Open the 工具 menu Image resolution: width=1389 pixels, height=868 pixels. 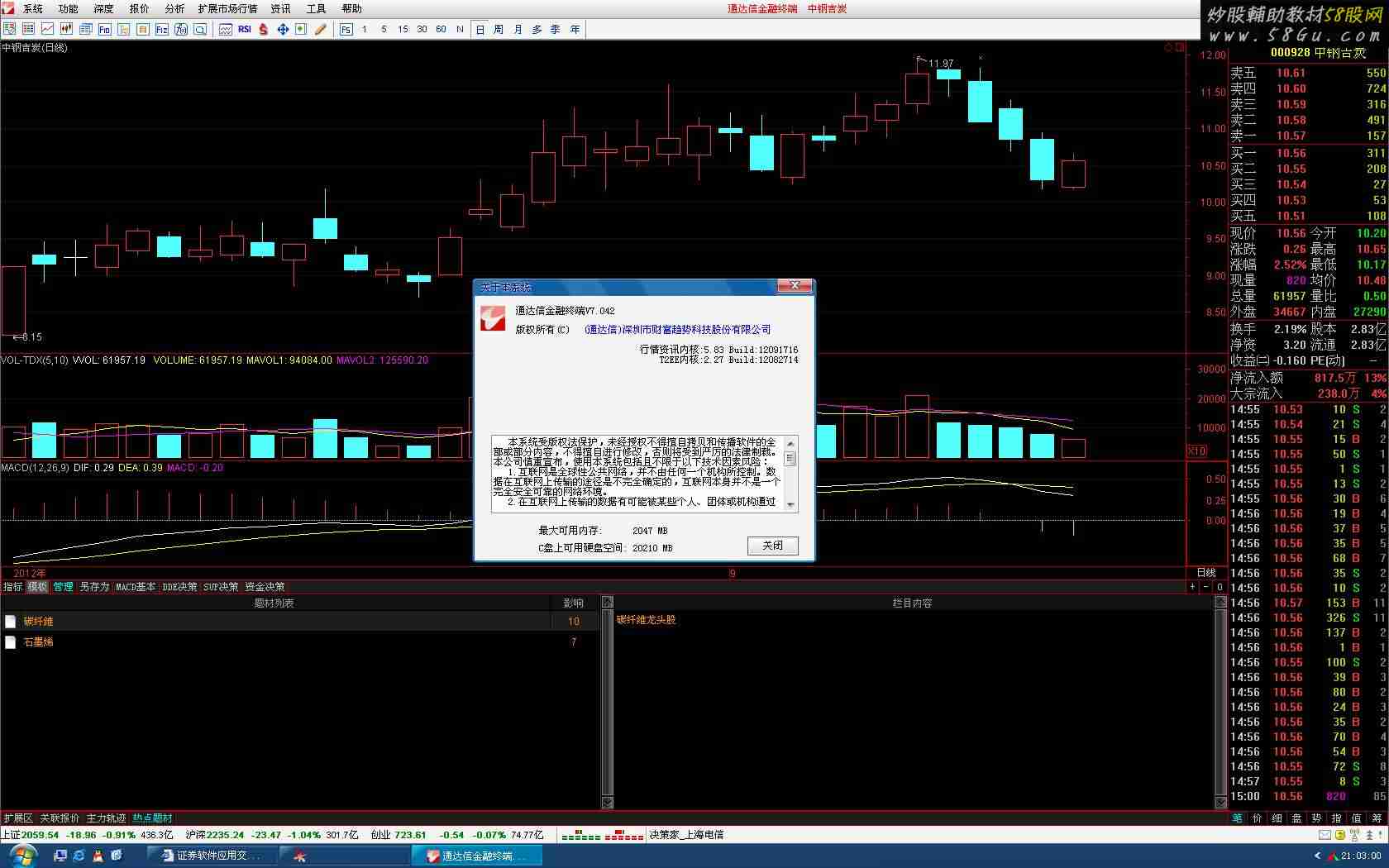click(x=317, y=9)
